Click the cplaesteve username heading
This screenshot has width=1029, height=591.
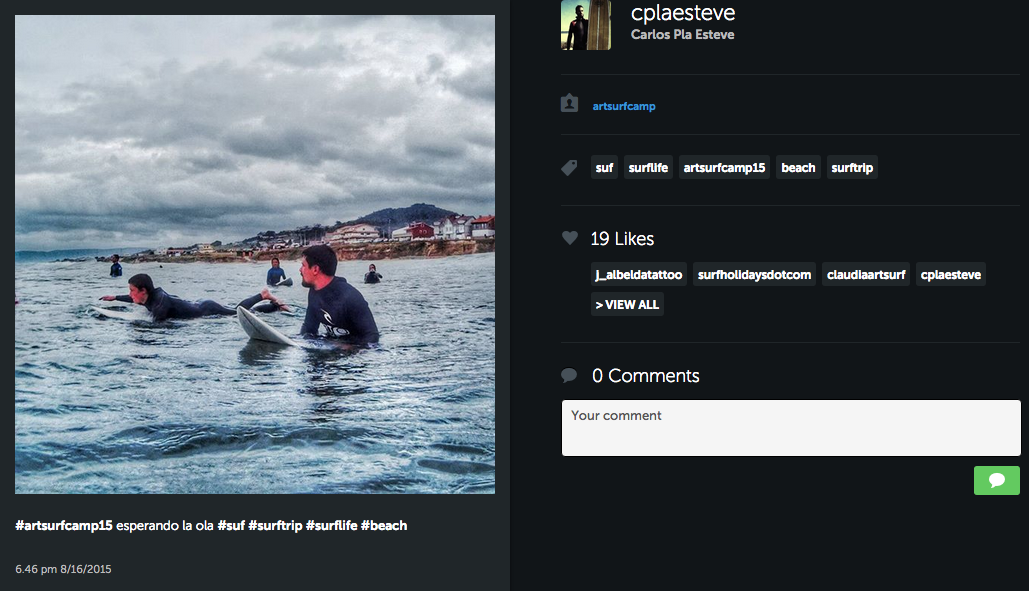[683, 13]
